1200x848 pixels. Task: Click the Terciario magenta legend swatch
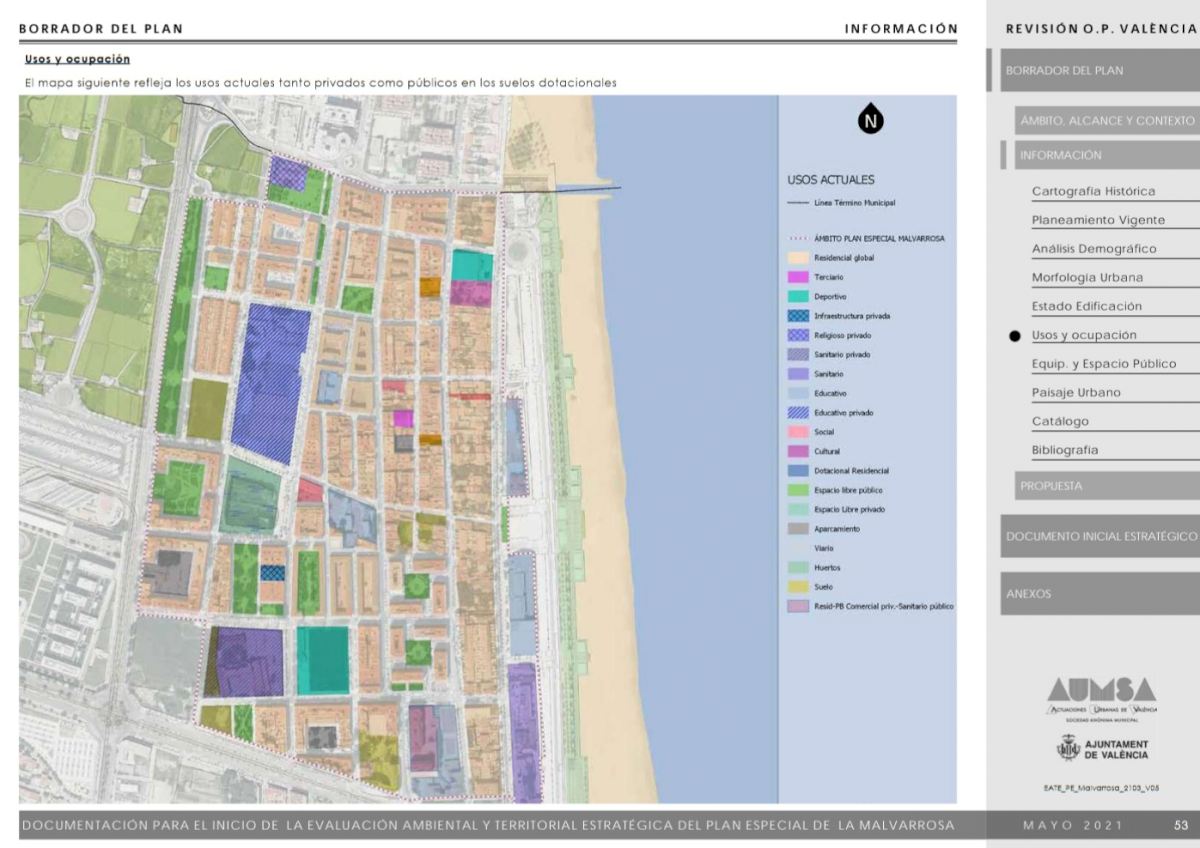point(800,277)
